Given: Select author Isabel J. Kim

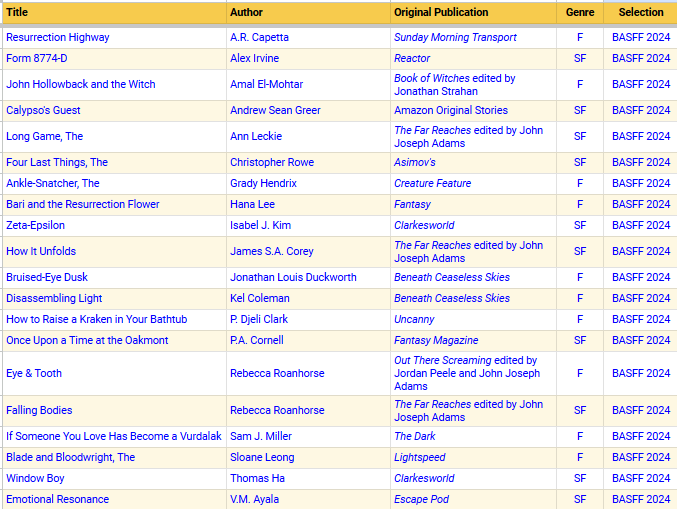Looking at the screenshot, I should point(260,225).
